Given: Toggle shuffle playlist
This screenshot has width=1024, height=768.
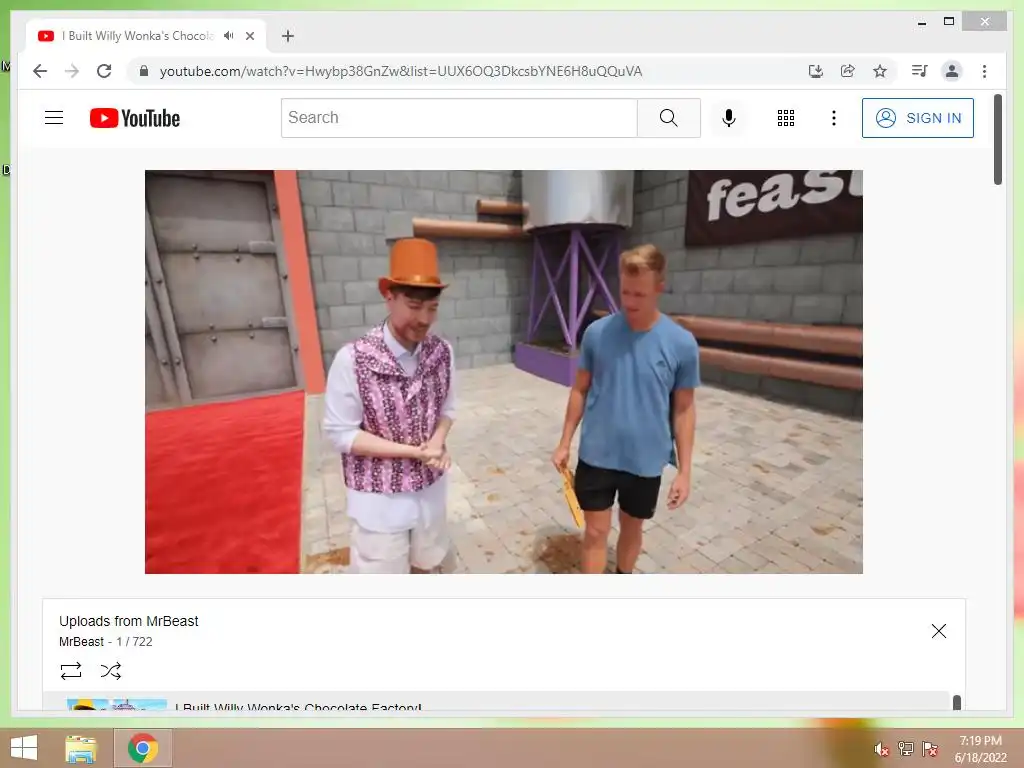Looking at the screenshot, I should pyautogui.click(x=110, y=671).
